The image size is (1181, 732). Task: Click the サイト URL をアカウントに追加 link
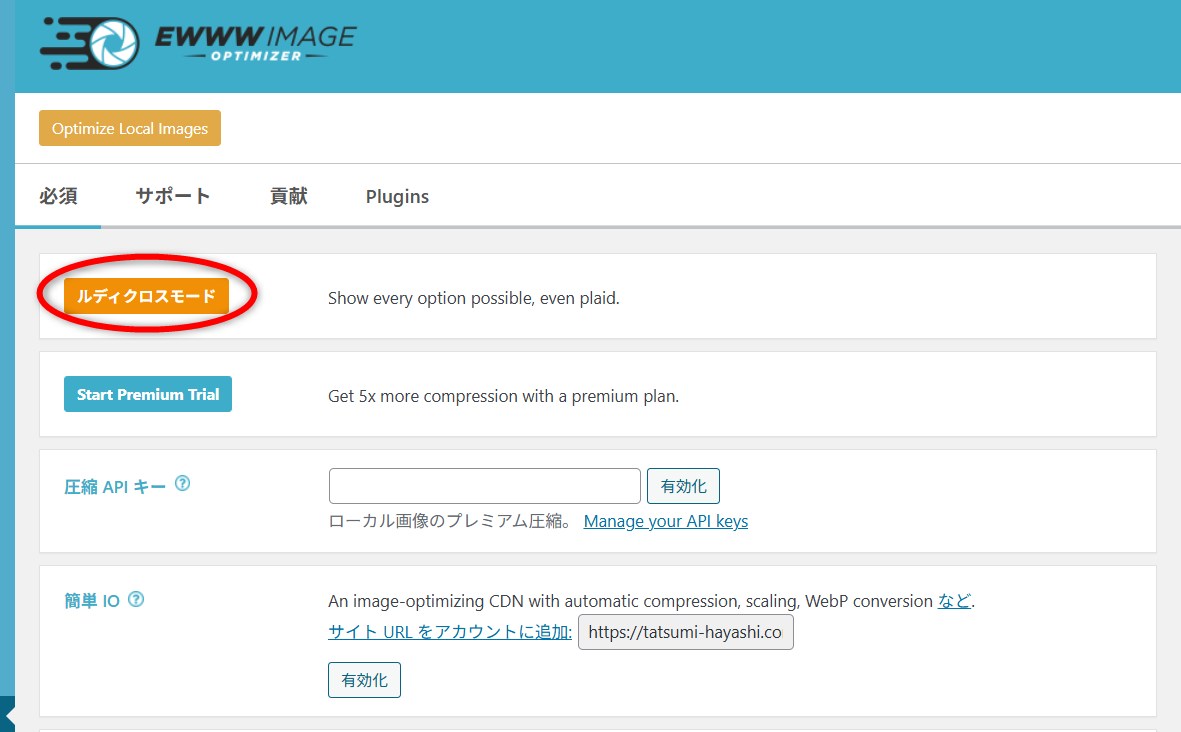point(448,632)
